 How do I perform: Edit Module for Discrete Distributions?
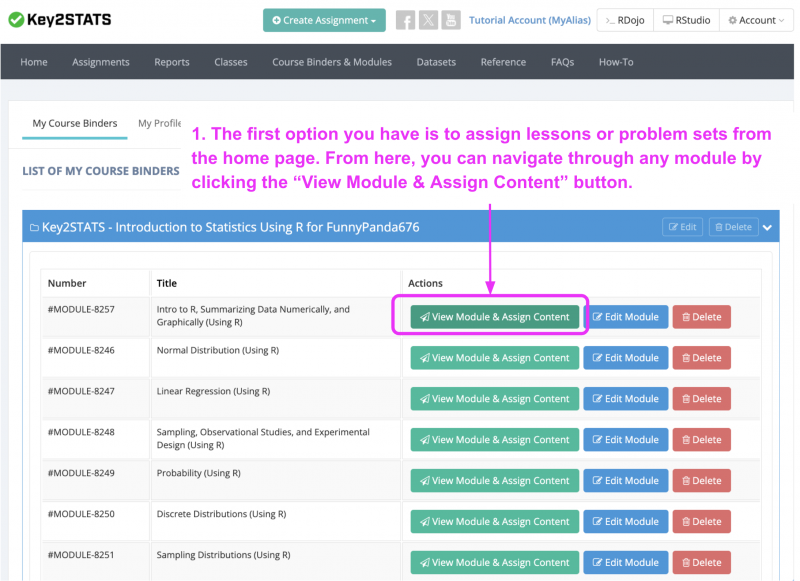click(626, 522)
